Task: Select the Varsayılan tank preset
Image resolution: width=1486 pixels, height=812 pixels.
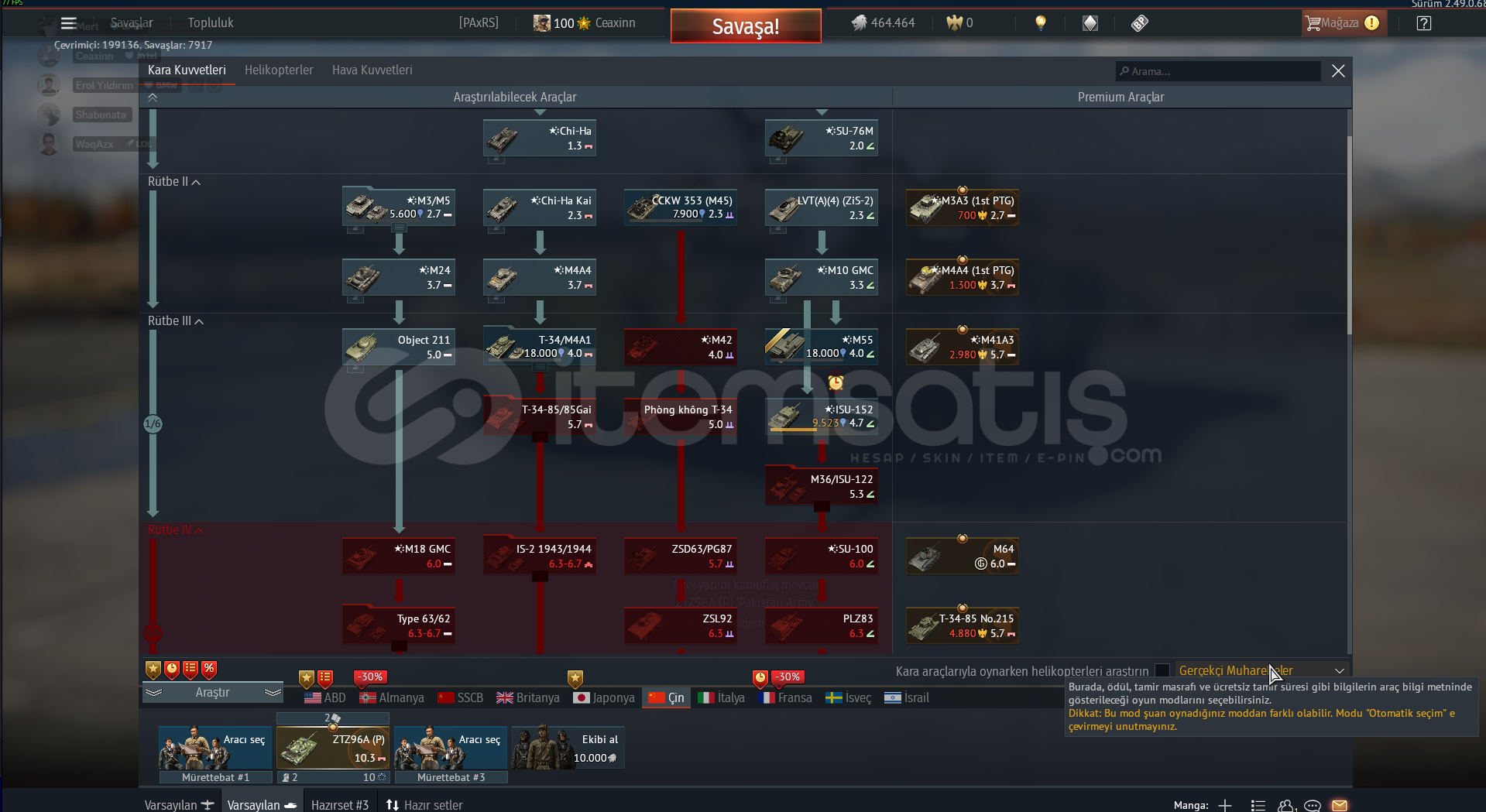Action: [x=263, y=805]
